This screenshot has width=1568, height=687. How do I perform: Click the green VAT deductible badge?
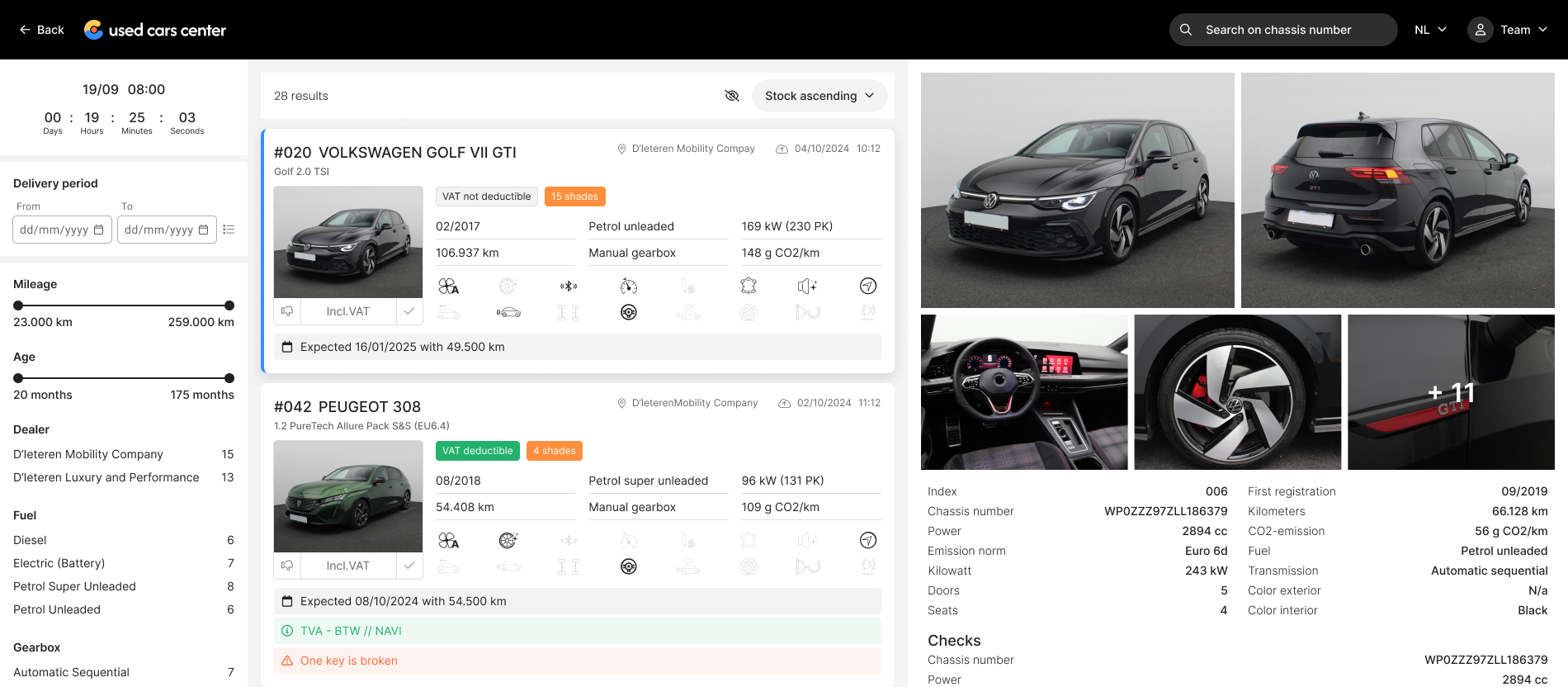click(478, 451)
